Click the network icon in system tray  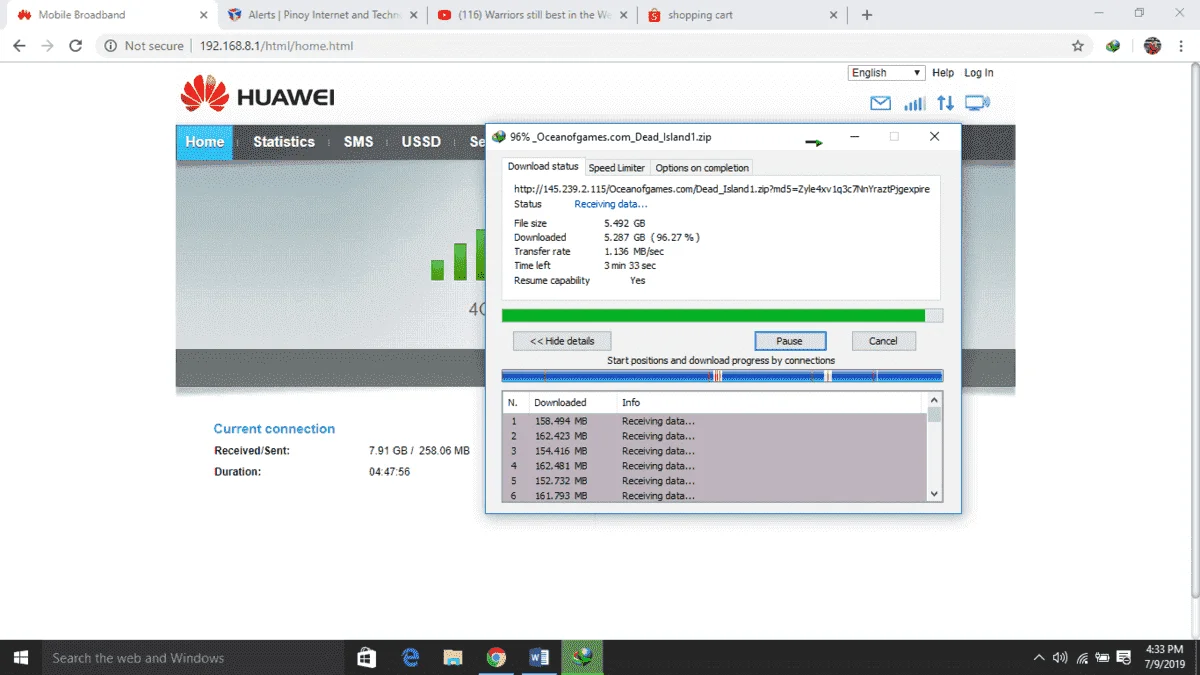coord(1082,658)
